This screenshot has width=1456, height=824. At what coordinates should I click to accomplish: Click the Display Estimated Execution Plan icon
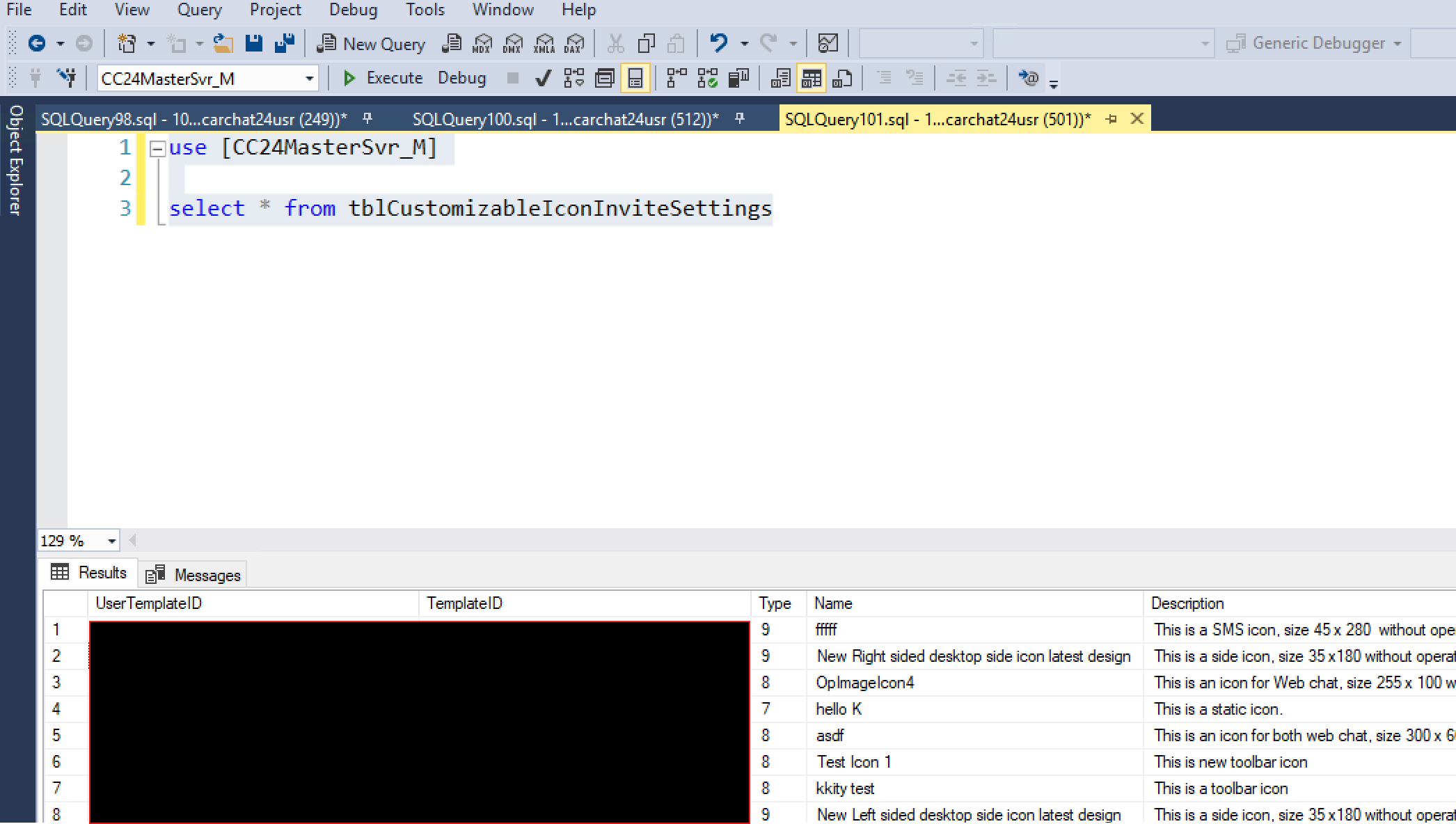[573, 78]
